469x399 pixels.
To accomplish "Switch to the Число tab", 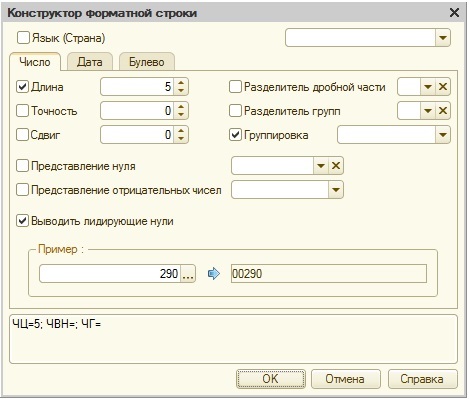I will click(x=35, y=62).
